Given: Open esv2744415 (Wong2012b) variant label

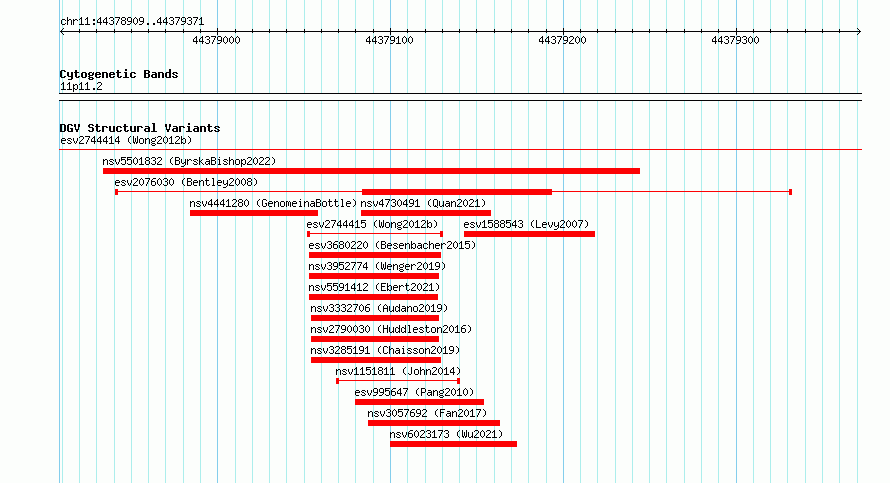Looking at the screenshot, I should point(372,224).
